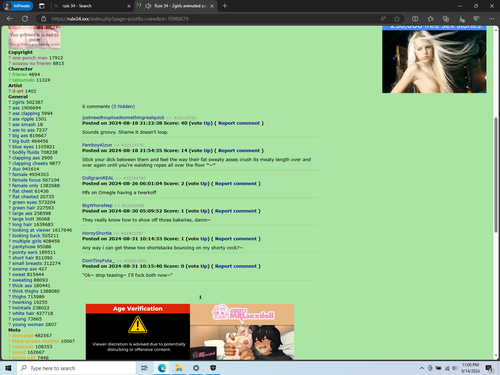Screen dimensions: 500x375
Task: Vote Up comment posted 10:15:40
Action: click(x=204, y=266)
